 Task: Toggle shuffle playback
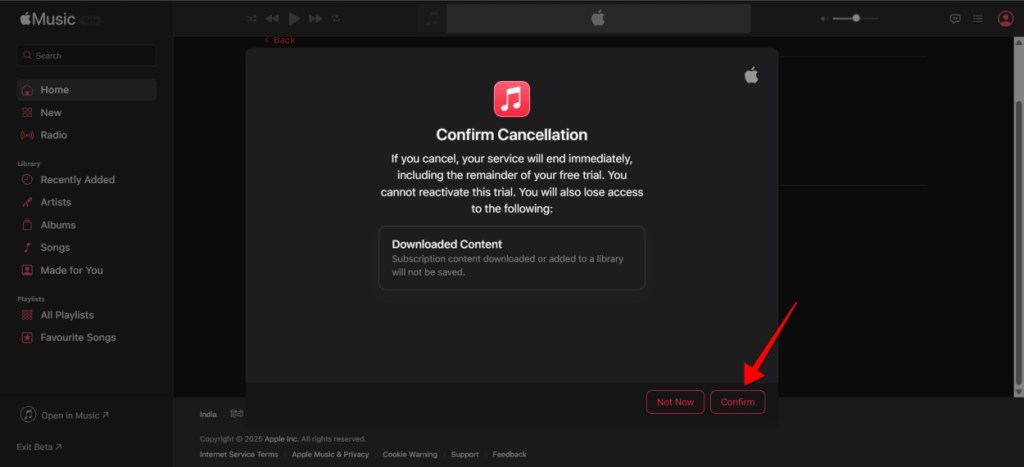[251, 19]
